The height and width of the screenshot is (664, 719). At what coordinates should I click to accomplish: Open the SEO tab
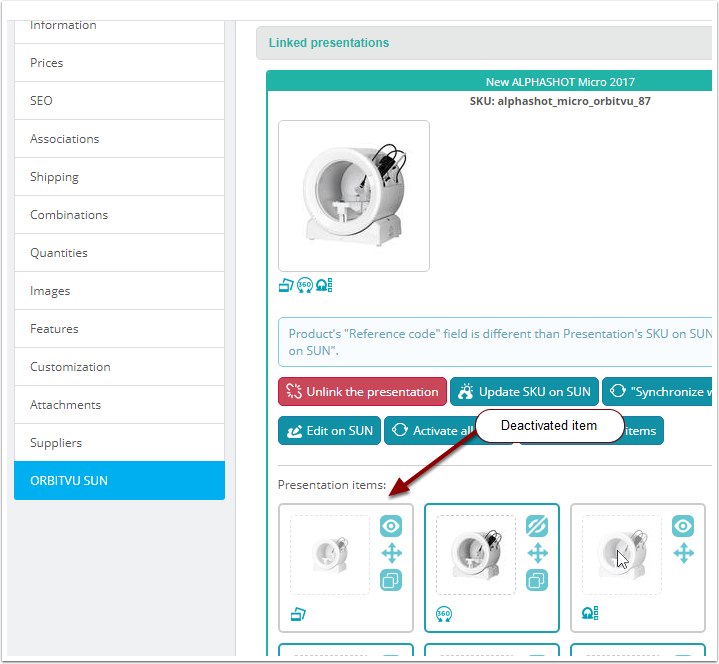click(119, 101)
